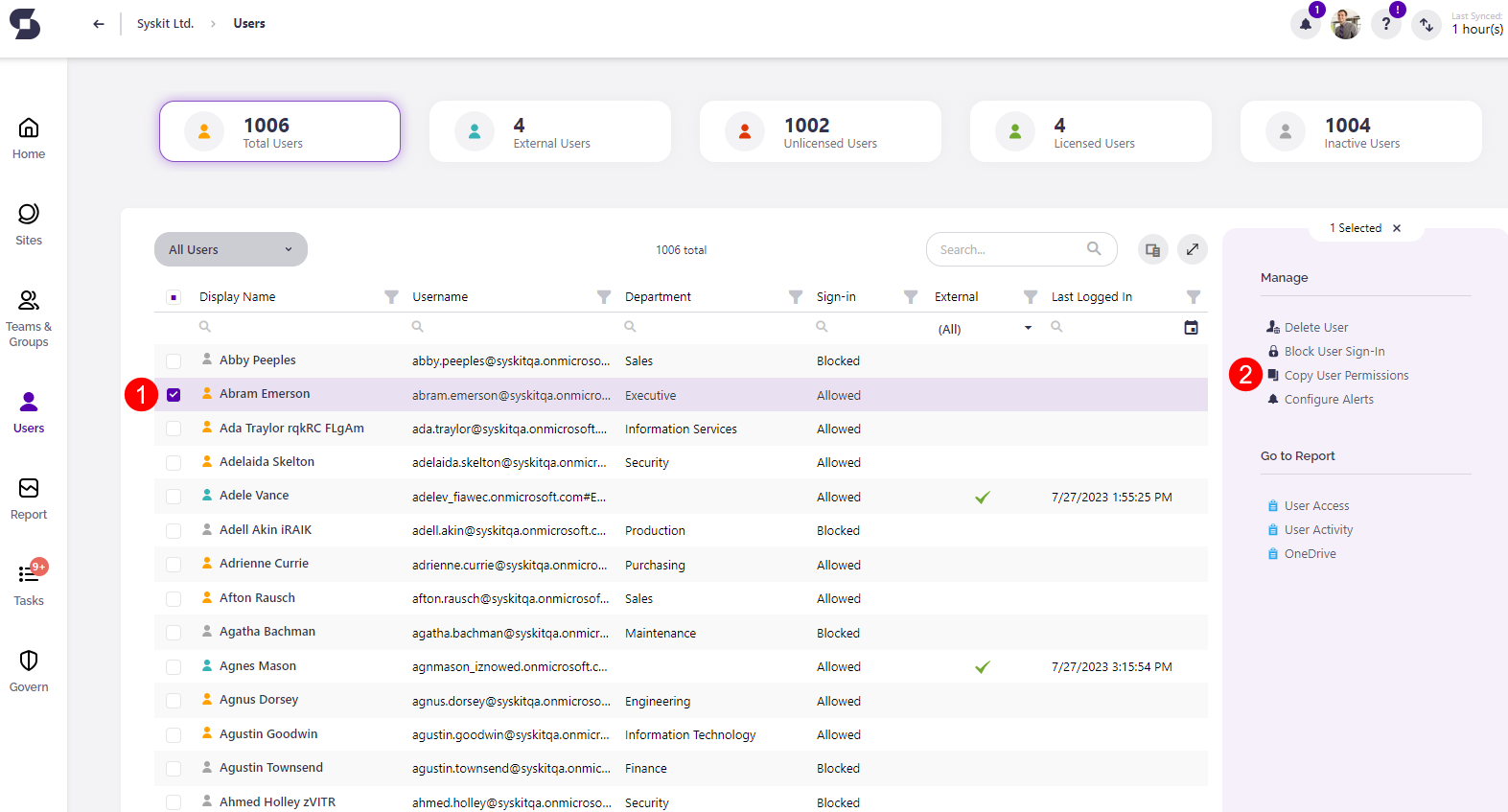Sort by the Department column header
Image resolution: width=1508 pixels, height=812 pixels.
point(658,297)
